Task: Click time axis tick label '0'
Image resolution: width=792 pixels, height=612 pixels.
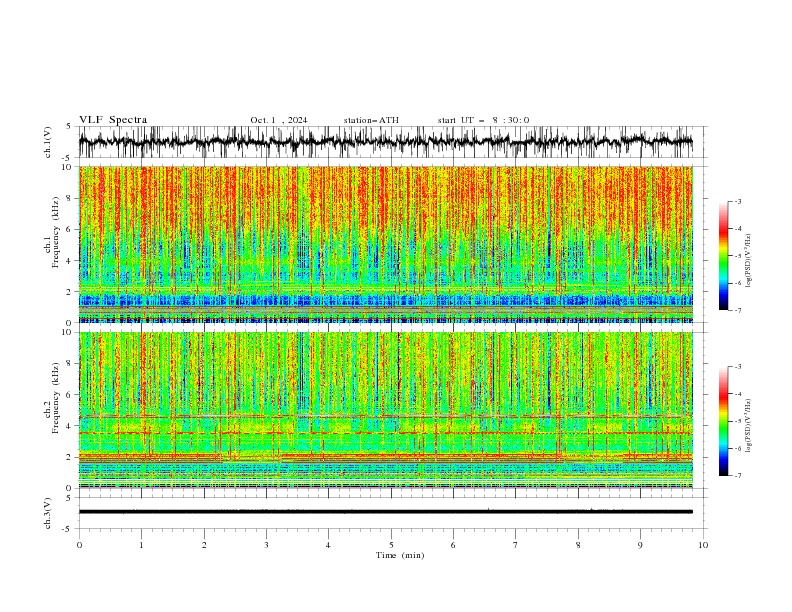Action: click(x=79, y=545)
